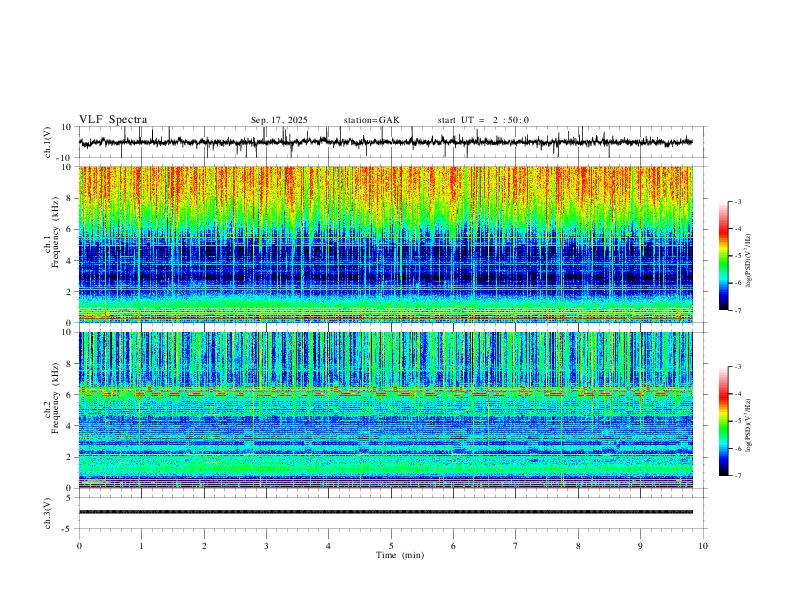Click the ch.2 spectrogram color scale bar
Image resolution: width=792 pixels, height=612 pixels.
pos(723,421)
